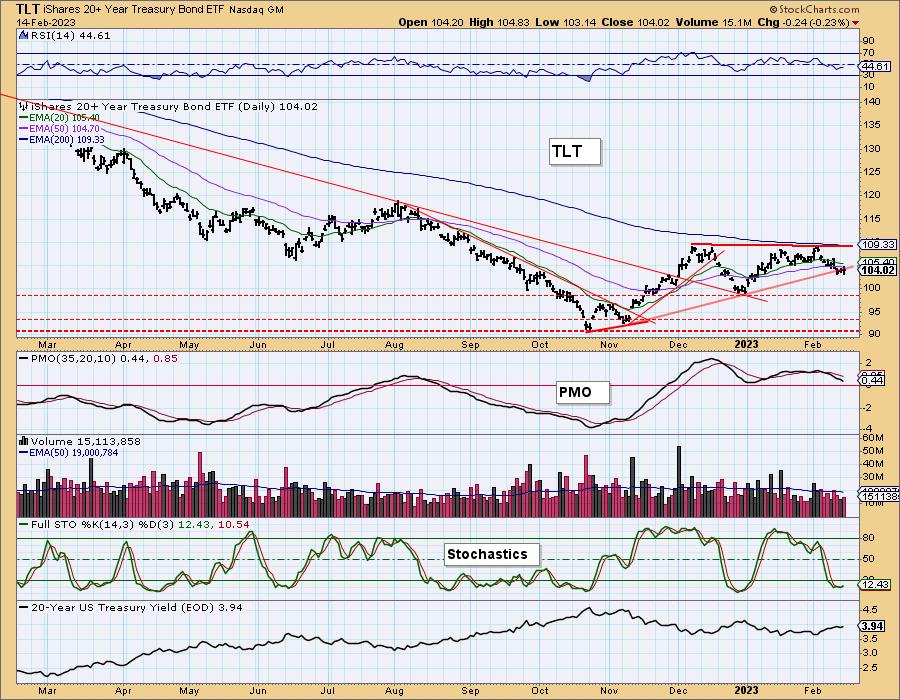Click the RSI(14) 44.61 label

pyautogui.click(x=69, y=36)
